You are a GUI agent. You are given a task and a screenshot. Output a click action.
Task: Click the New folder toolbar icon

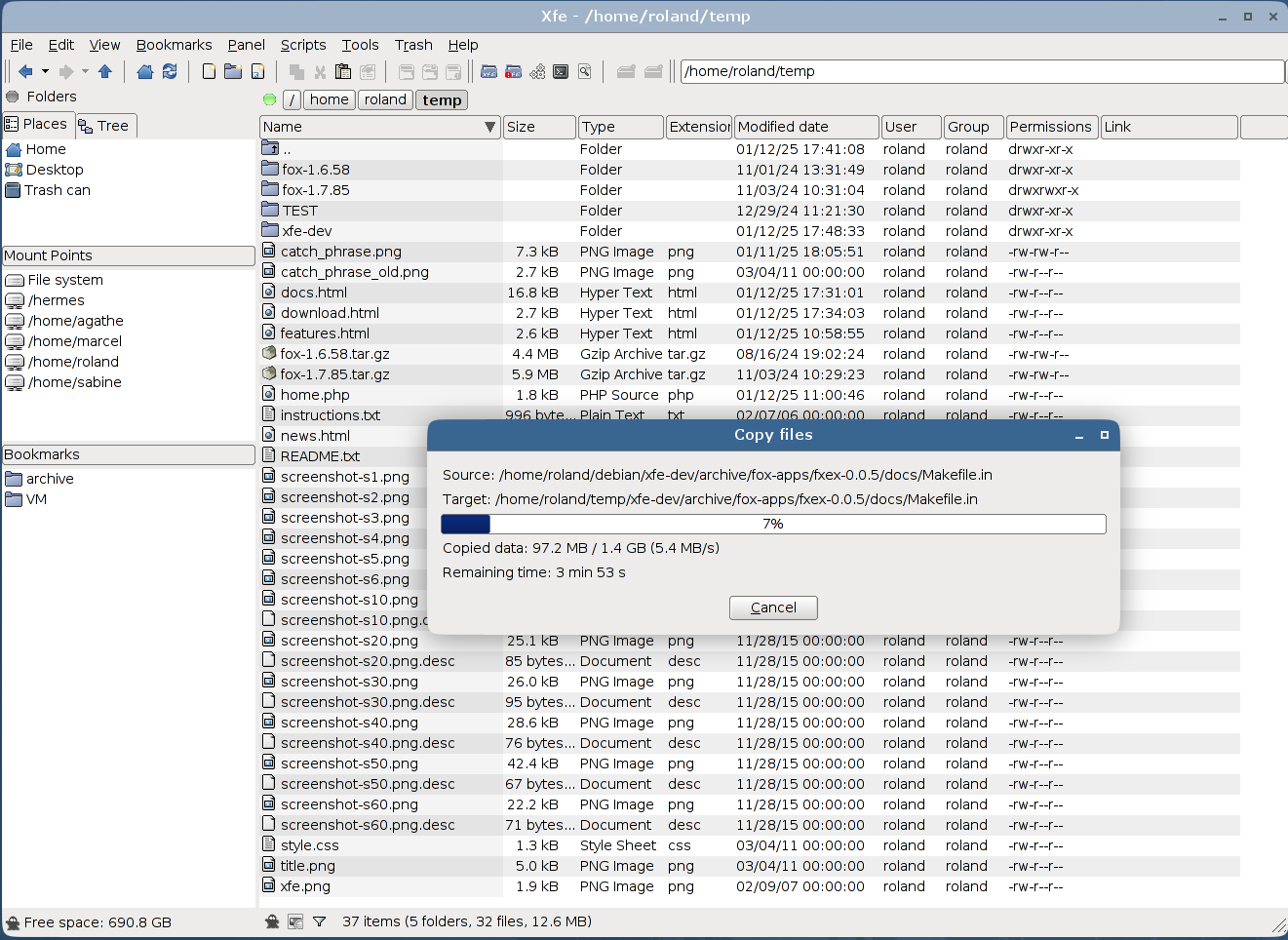pos(233,71)
